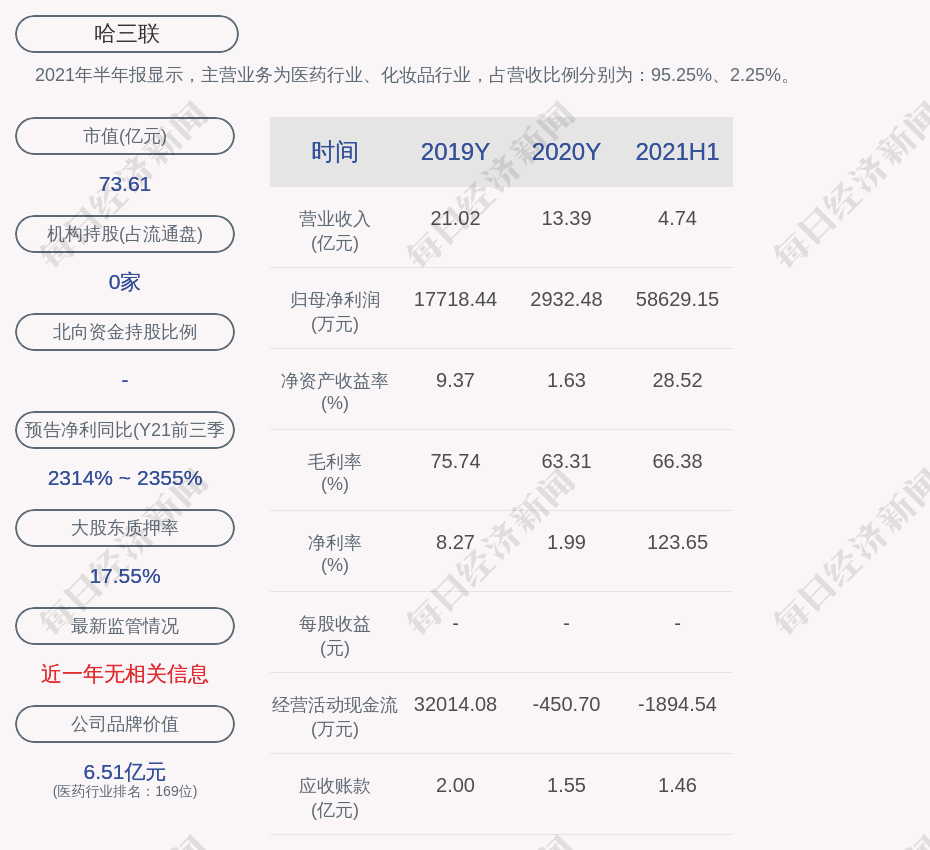The height and width of the screenshot is (850, 930).
Task: Click the red 近一年无相关信息 text
Action: pyautogui.click(x=125, y=674)
